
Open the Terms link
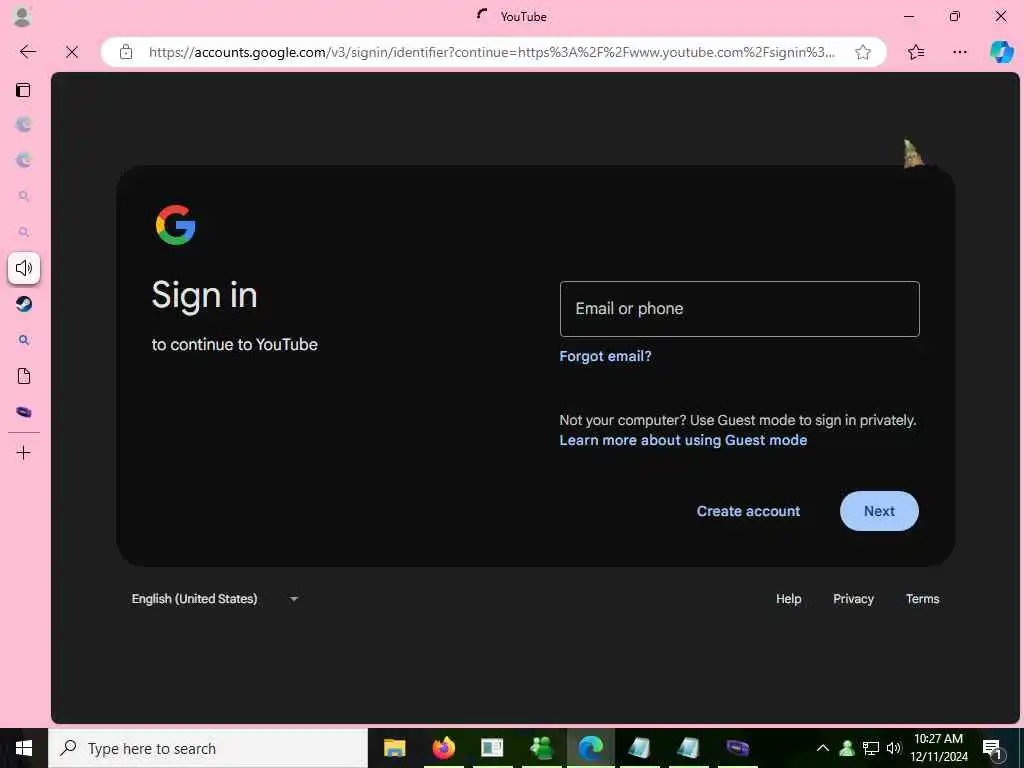[x=922, y=599]
